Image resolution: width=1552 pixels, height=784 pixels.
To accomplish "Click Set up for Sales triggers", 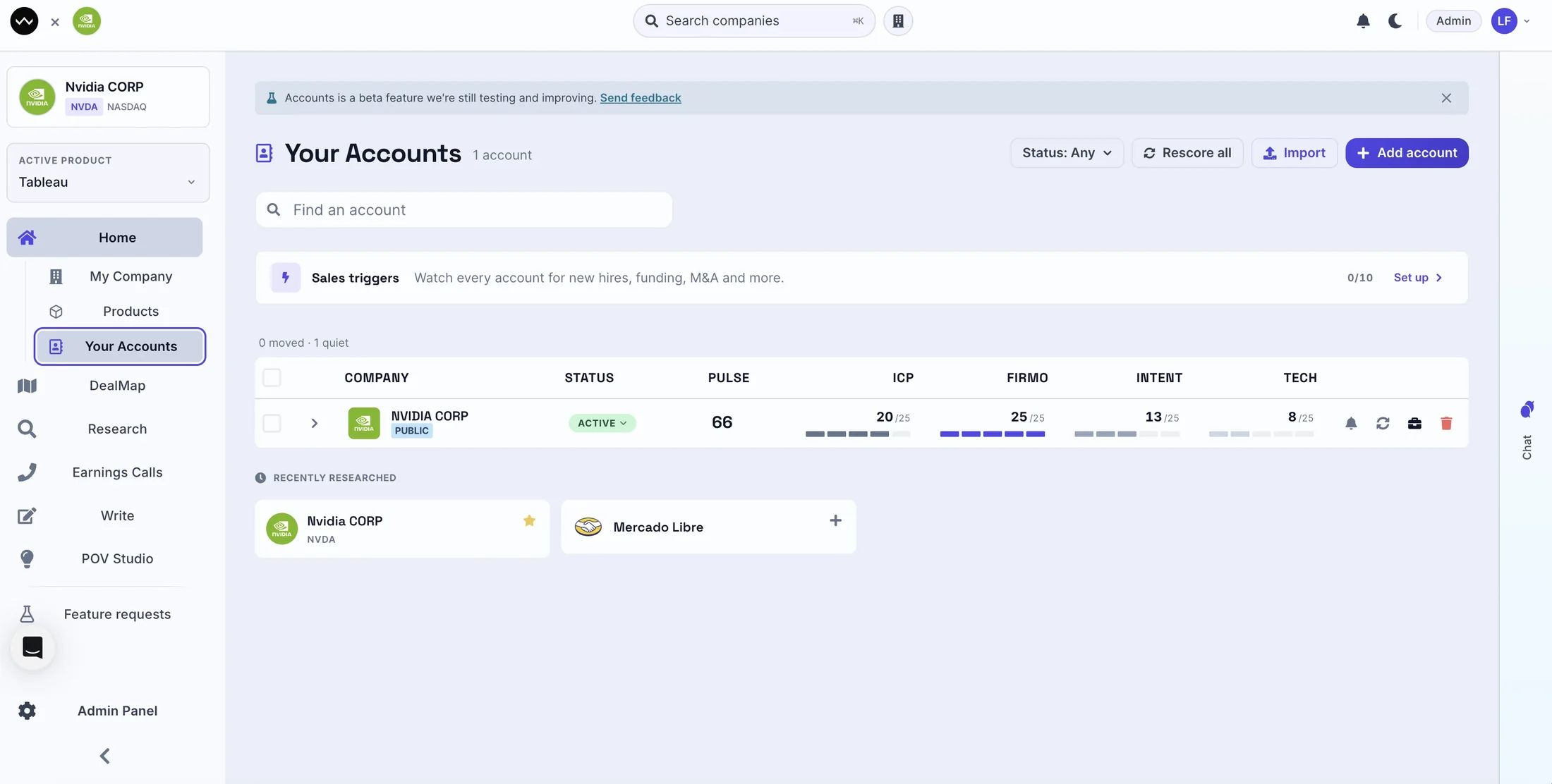I will pos(1418,278).
